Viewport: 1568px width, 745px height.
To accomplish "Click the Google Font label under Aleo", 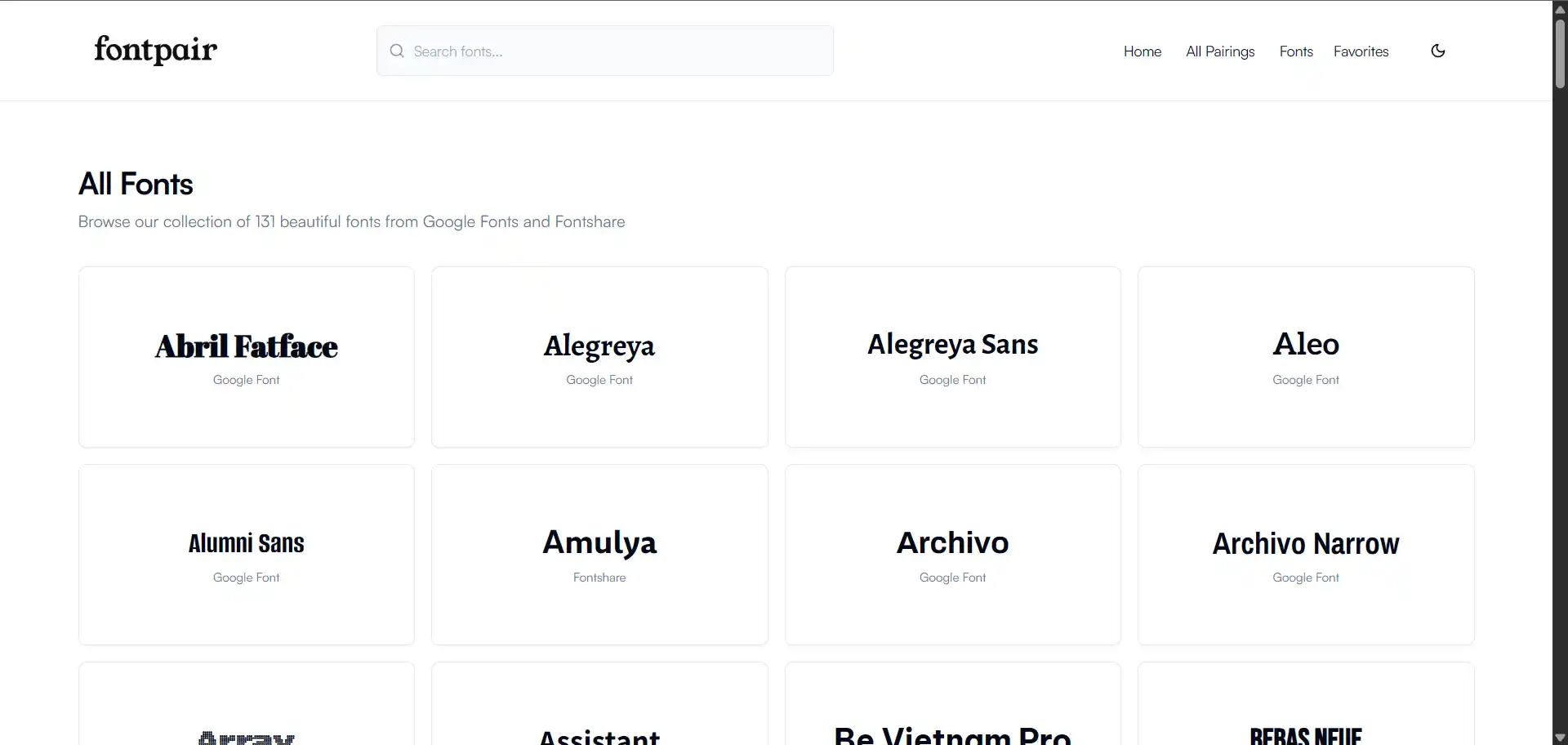I will pyautogui.click(x=1306, y=380).
